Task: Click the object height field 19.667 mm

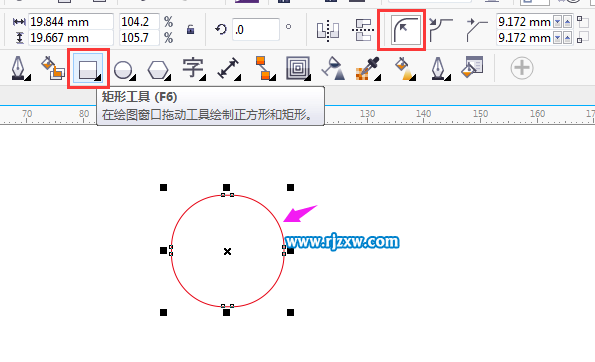Action: [x=71, y=38]
